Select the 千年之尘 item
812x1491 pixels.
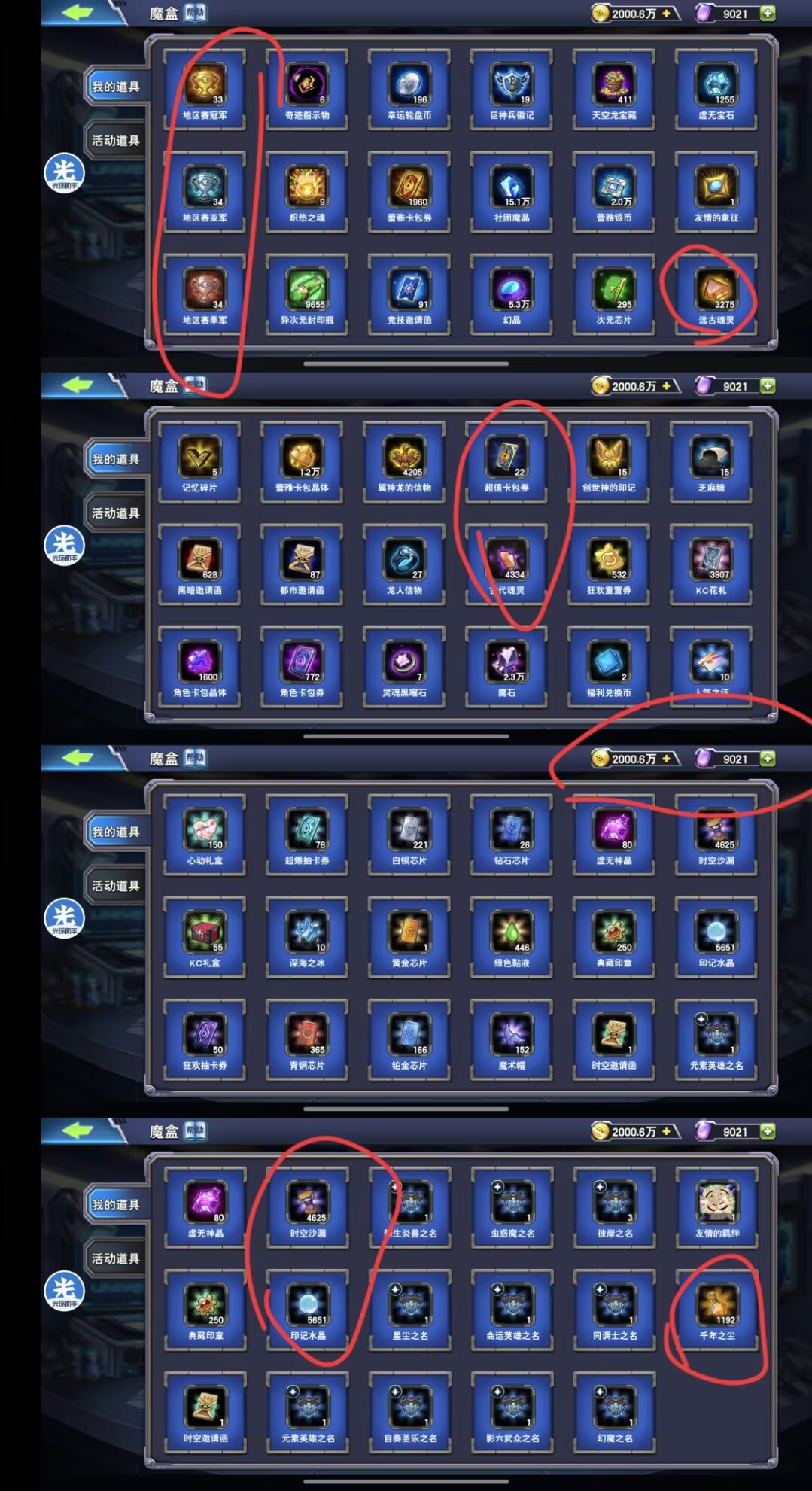[x=716, y=1310]
